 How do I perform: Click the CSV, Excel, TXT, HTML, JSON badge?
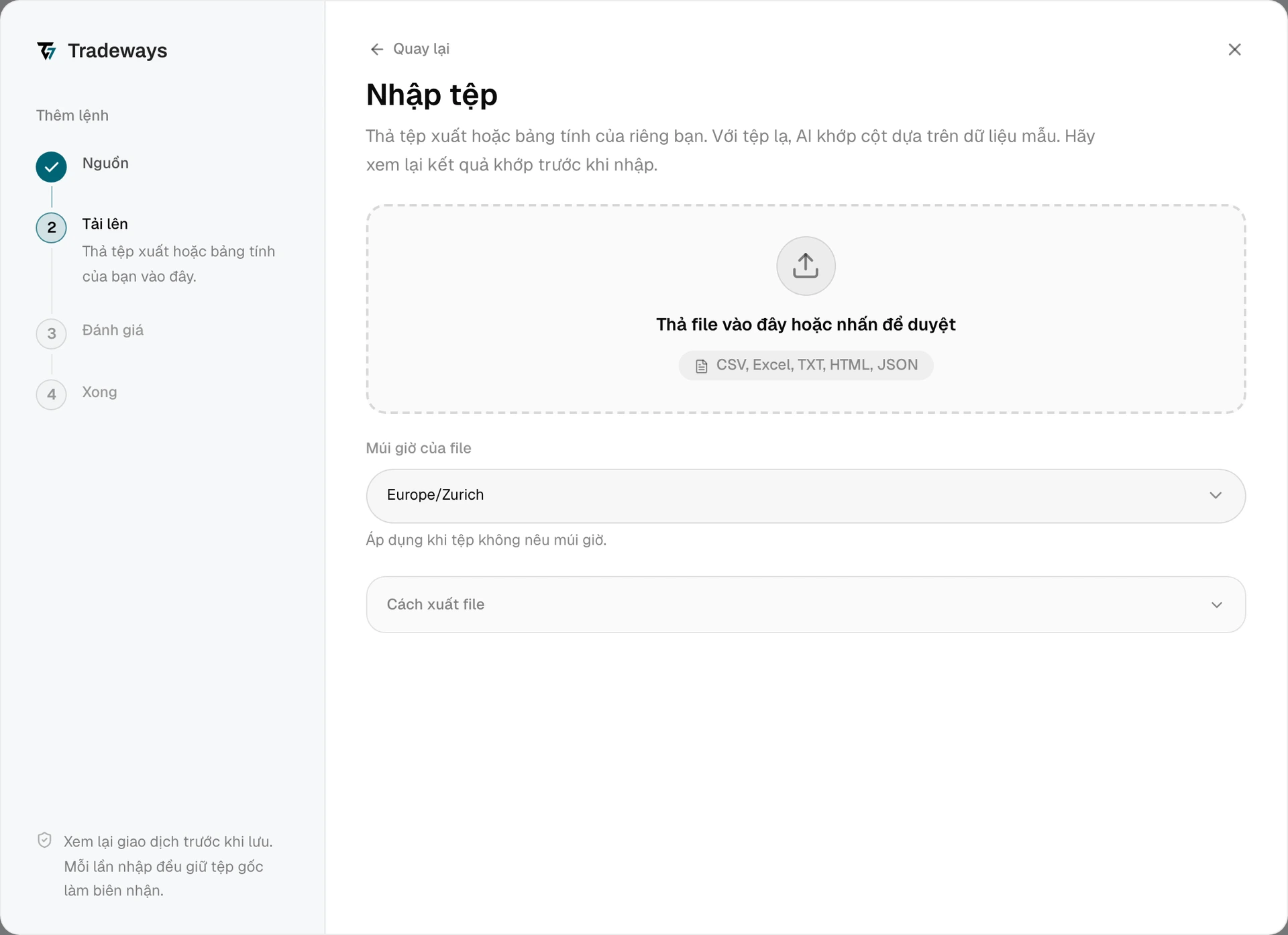(x=806, y=366)
